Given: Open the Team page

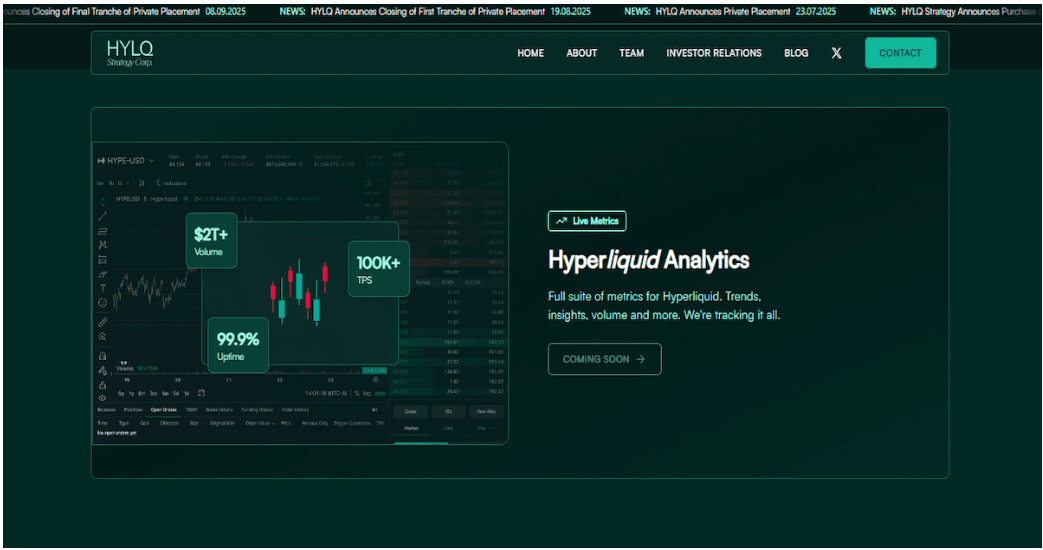Looking at the screenshot, I should coord(631,53).
